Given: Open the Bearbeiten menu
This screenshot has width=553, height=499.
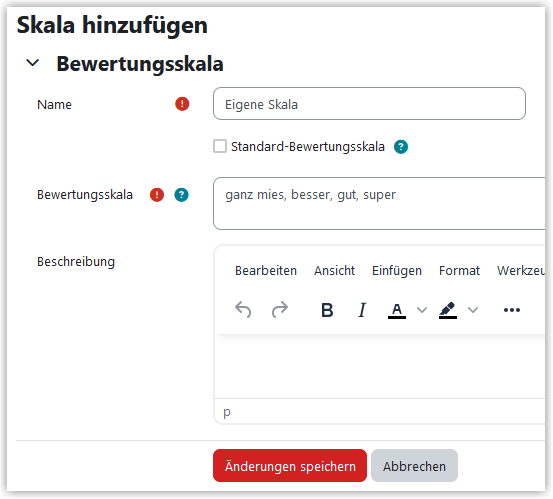Looking at the screenshot, I should 266,271.
